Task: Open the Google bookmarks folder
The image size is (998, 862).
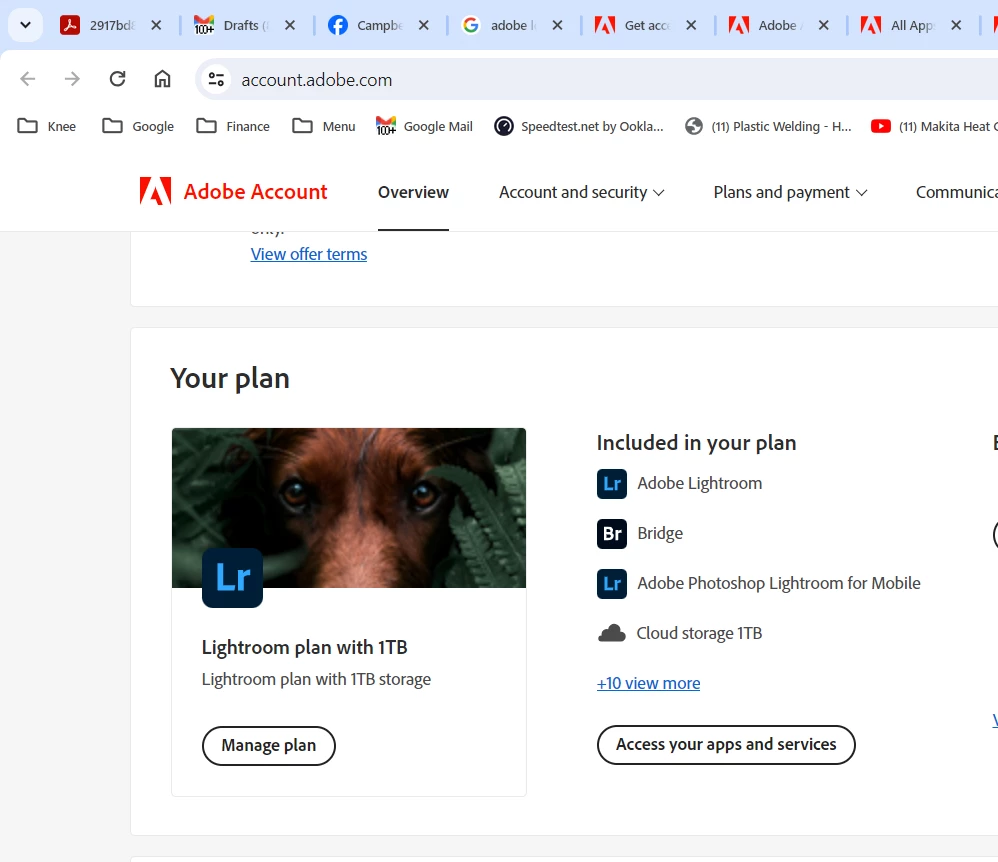Action: click(x=138, y=126)
